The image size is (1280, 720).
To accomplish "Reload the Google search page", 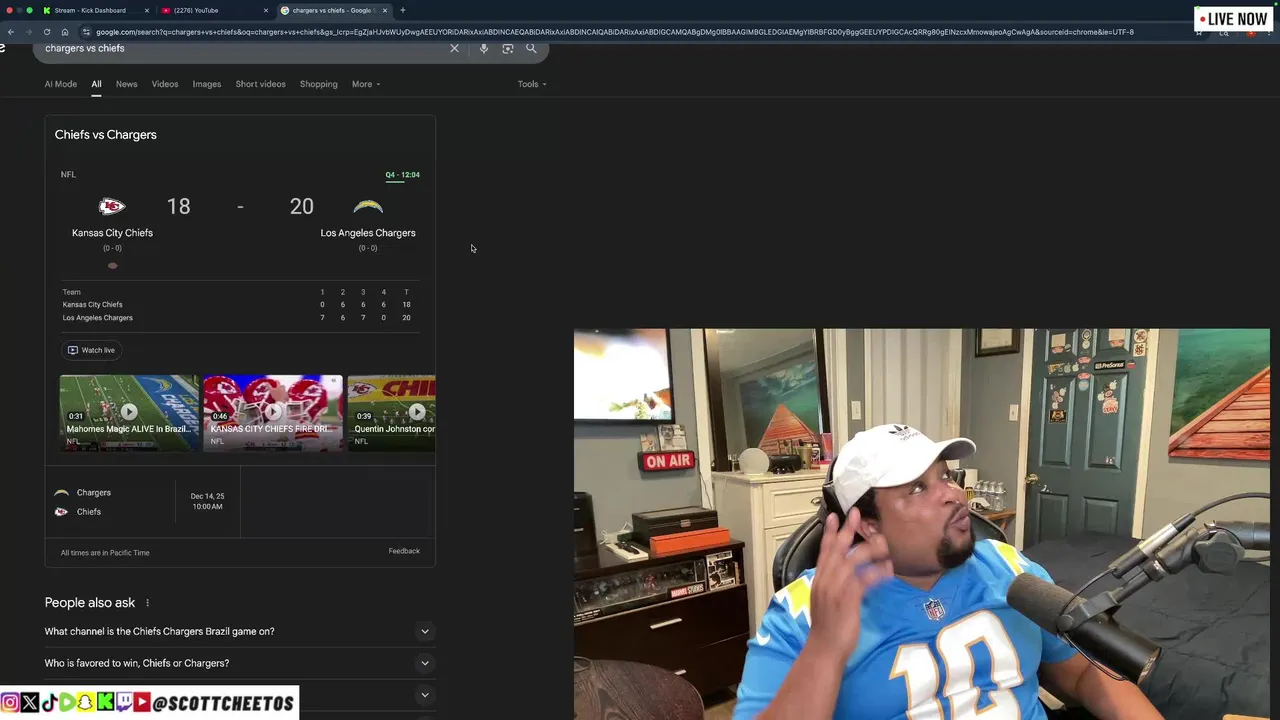I will point(46,32).
